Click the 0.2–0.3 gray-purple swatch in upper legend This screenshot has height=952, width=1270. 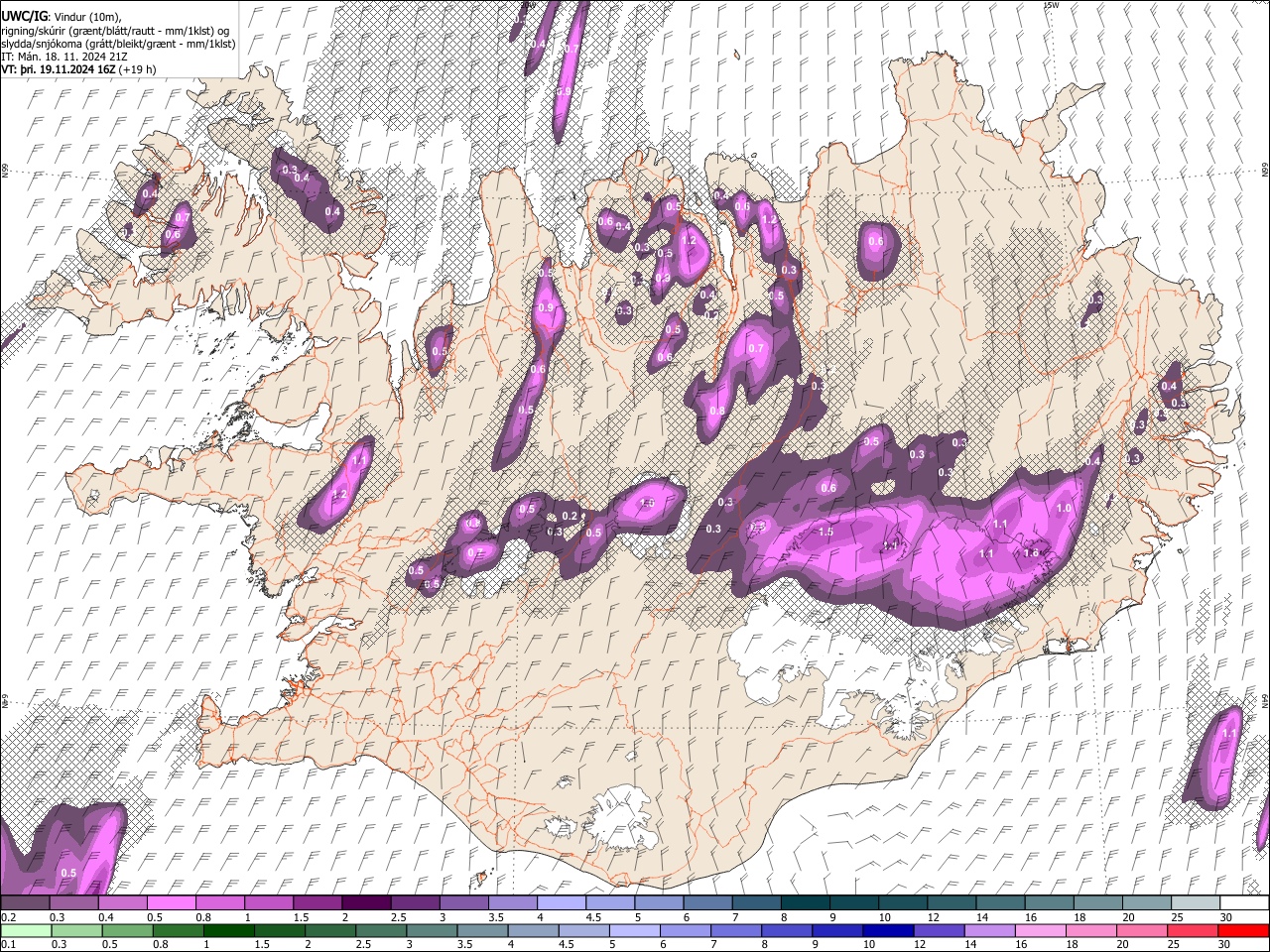pyautogui.click(x=25, y=903)
